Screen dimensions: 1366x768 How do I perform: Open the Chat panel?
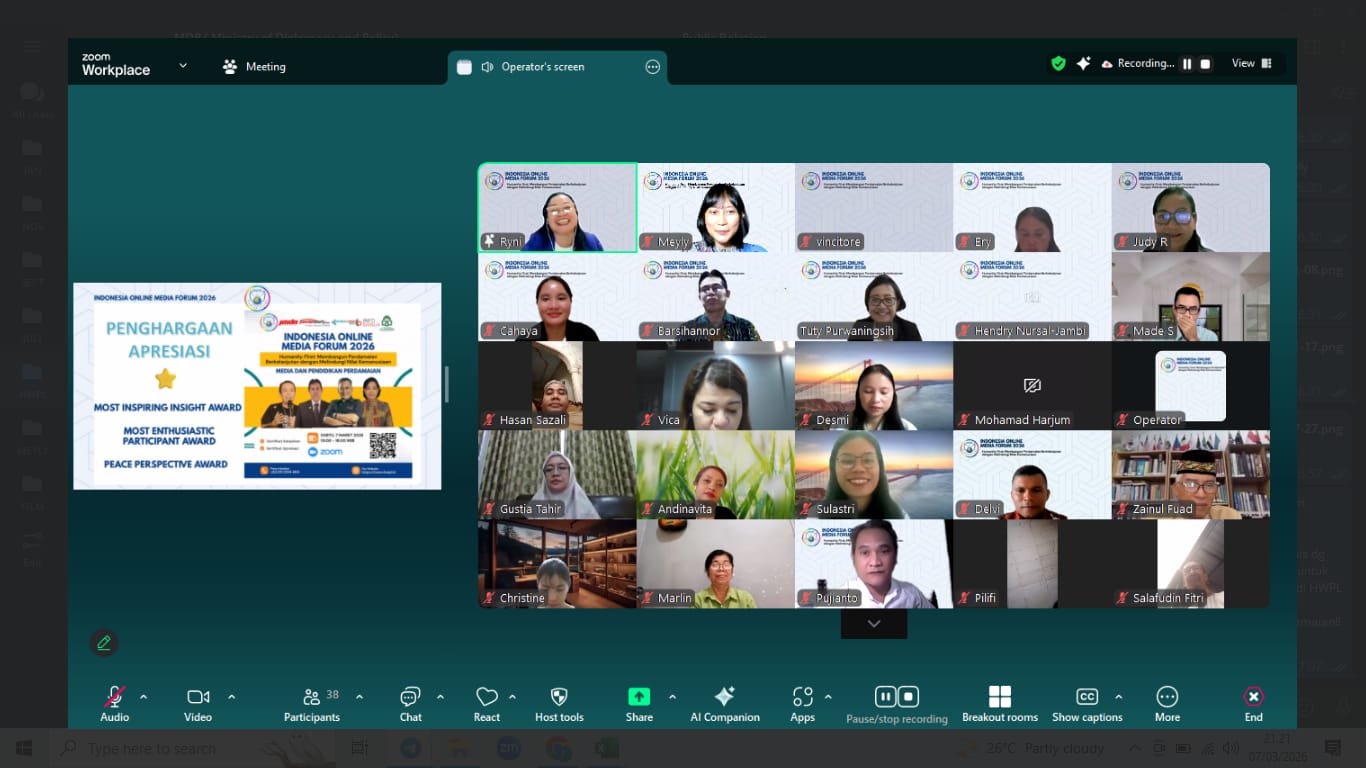tap(410, 697)
